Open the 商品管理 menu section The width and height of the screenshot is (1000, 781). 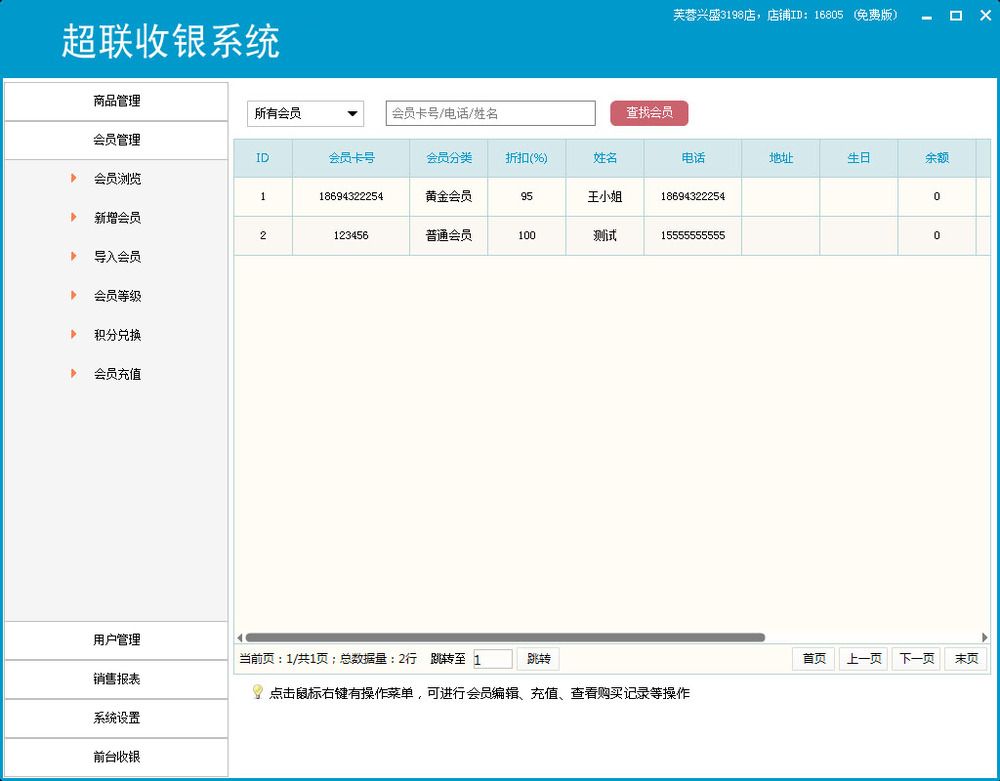click(x=116, y=101)
